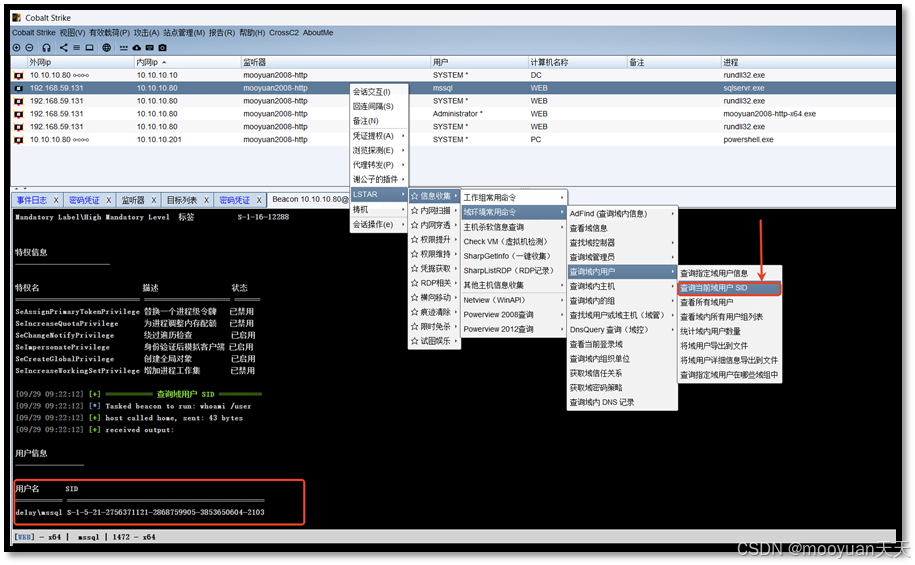This screenshot has width=915, height=565.
Task: Expand AdFind (查询域内信息) submenu
Action: pos(622,214)
